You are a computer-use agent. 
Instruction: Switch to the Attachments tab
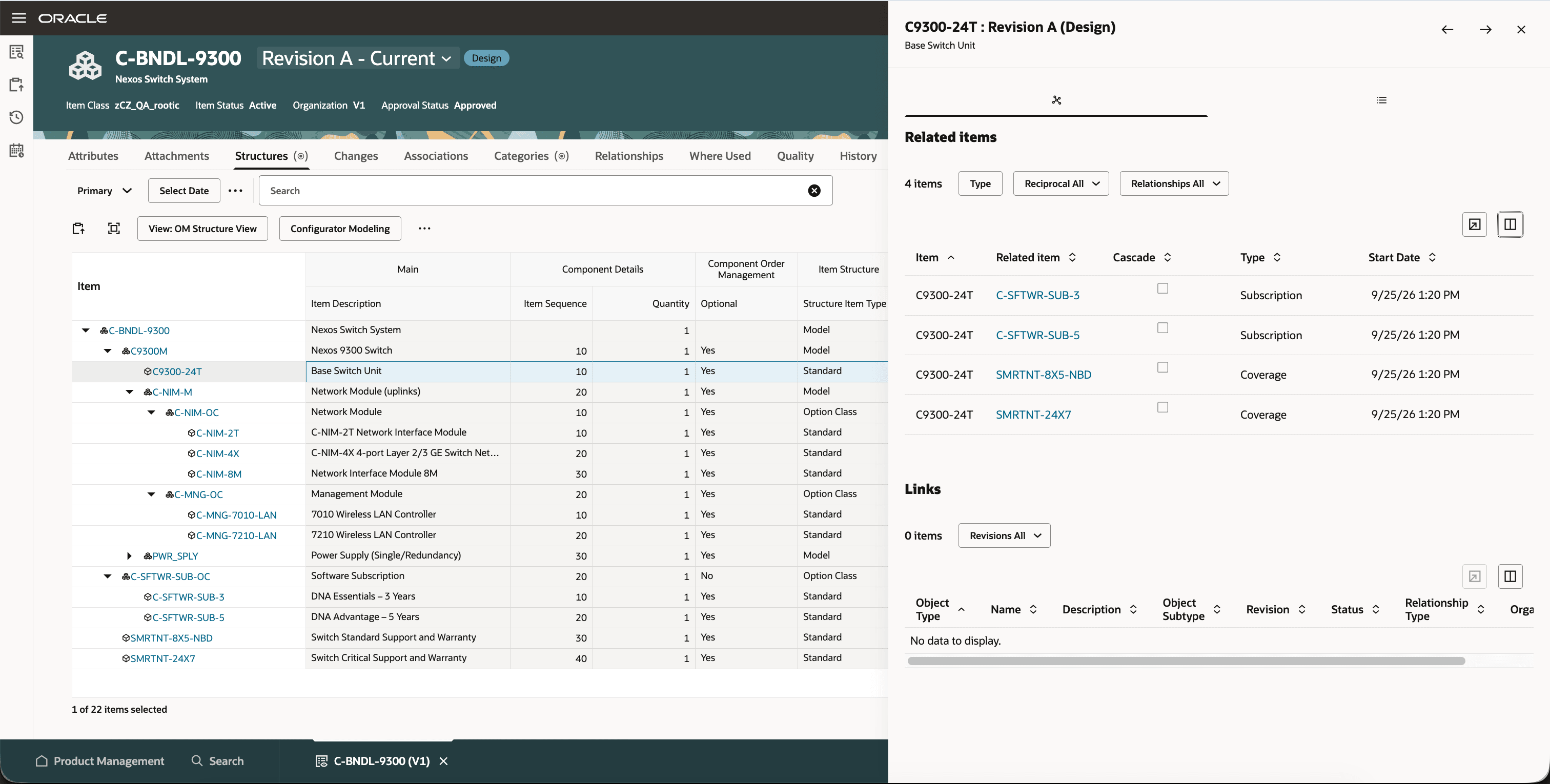pos(177,156)
